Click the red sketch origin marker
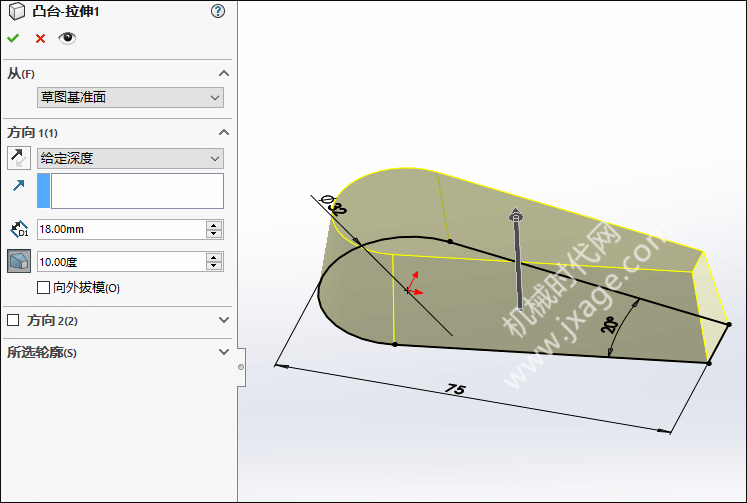Viewport: 747px width, 503px height. tap(413, 284)
